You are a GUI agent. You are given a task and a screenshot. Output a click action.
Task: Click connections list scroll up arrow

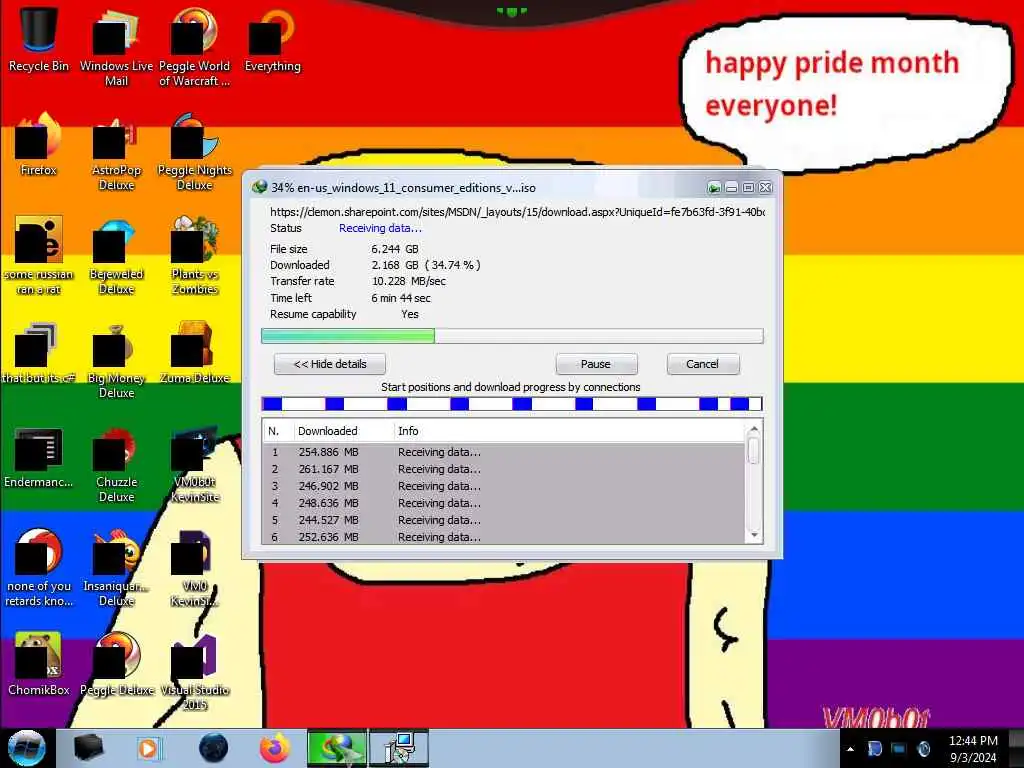coord(754,430)
